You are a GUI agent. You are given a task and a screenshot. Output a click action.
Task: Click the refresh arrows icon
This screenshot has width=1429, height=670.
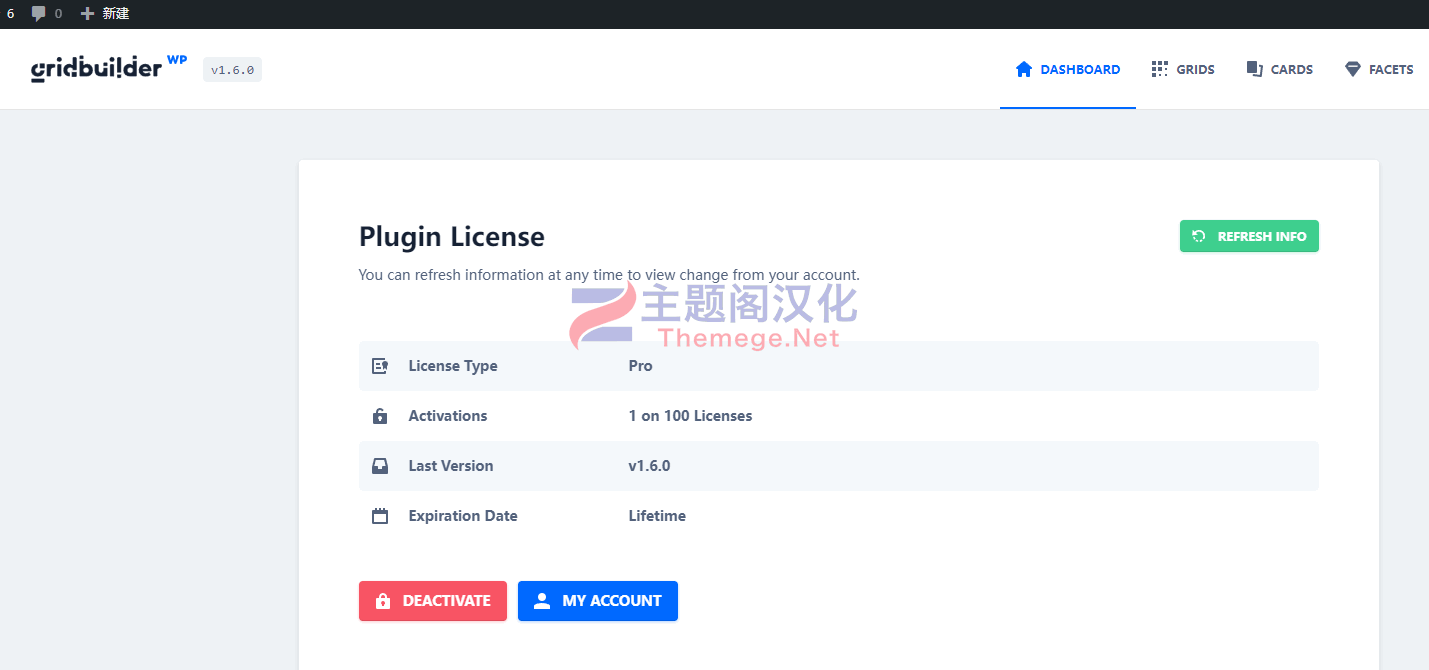click(x=1198, y=236)
